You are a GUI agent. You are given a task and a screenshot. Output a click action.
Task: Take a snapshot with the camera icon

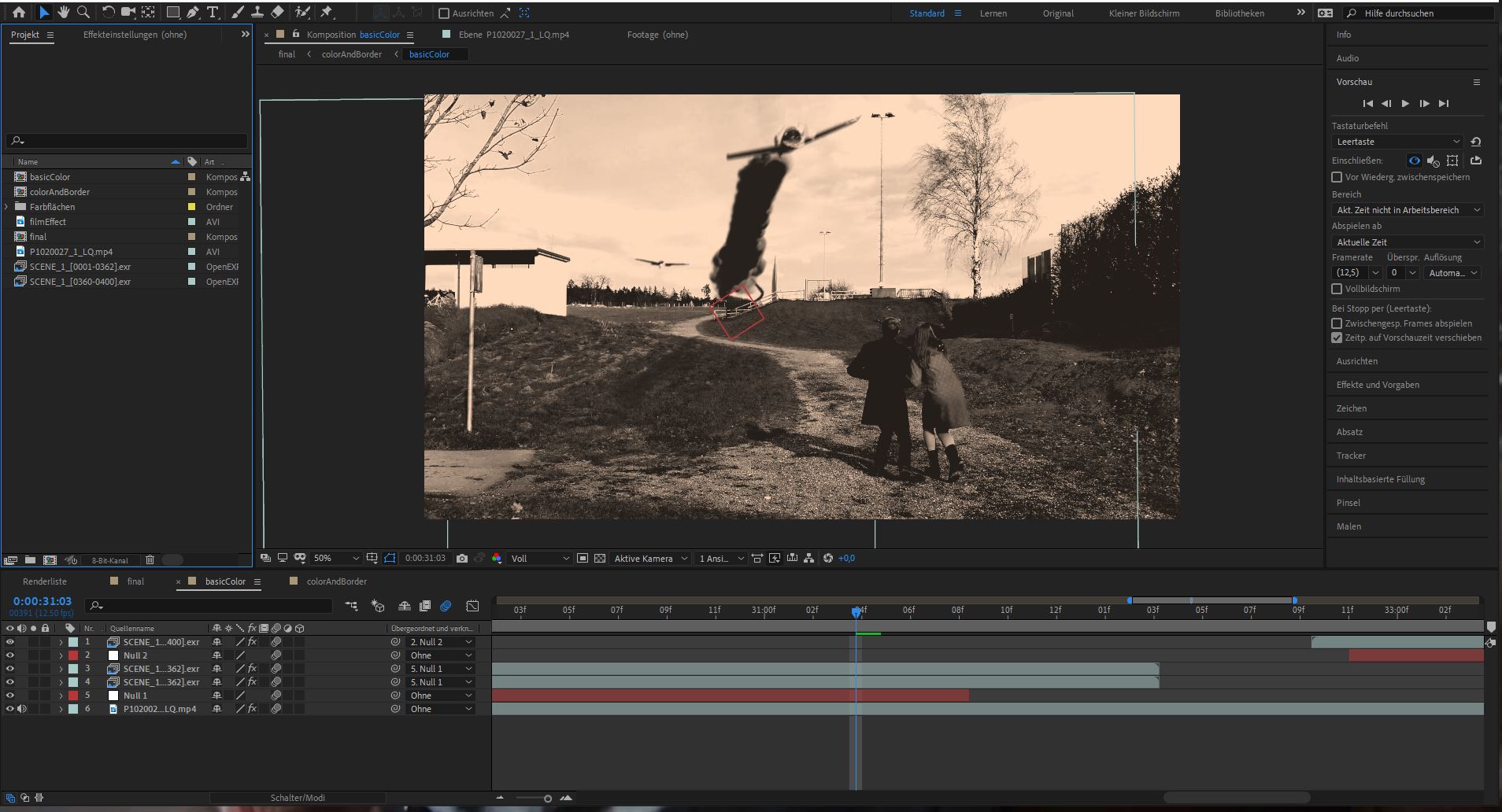462,559
